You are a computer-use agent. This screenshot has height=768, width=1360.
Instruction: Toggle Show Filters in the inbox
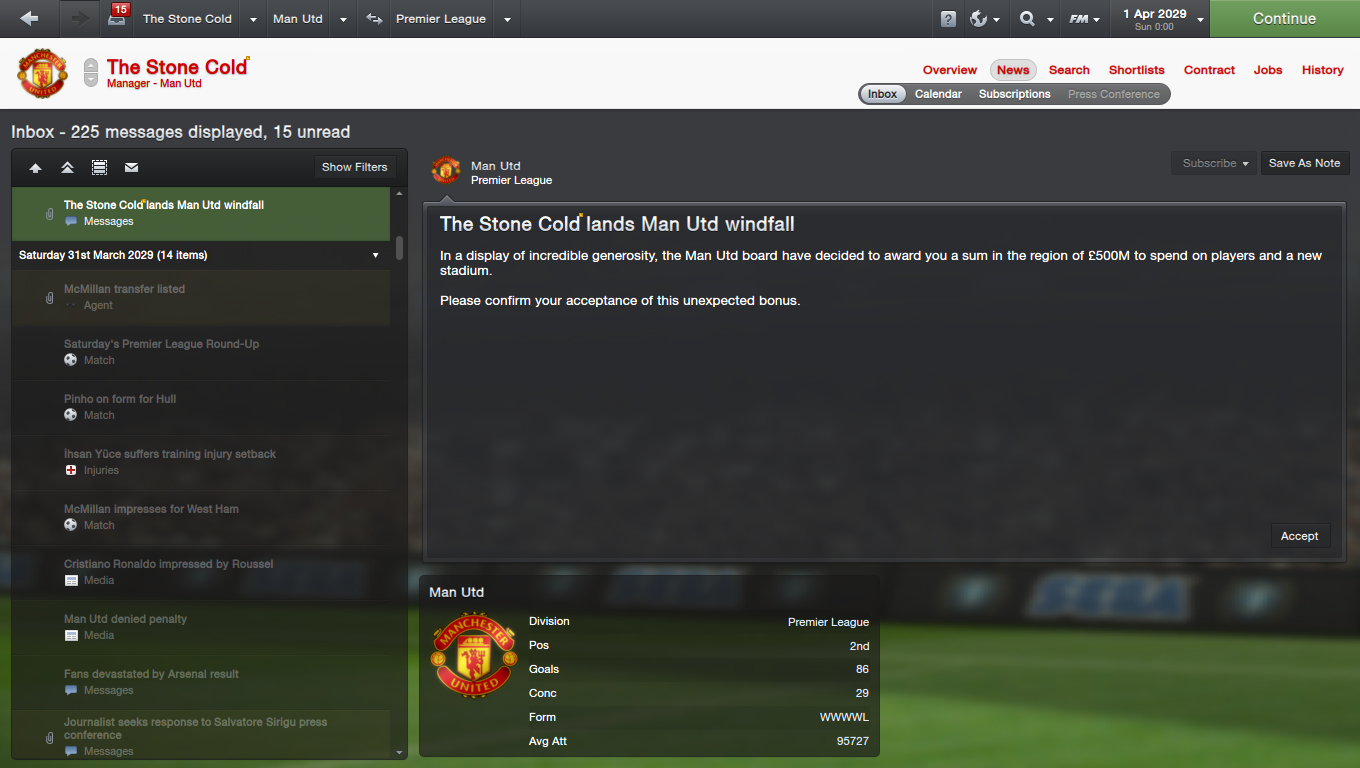click(x=355, y=167)
